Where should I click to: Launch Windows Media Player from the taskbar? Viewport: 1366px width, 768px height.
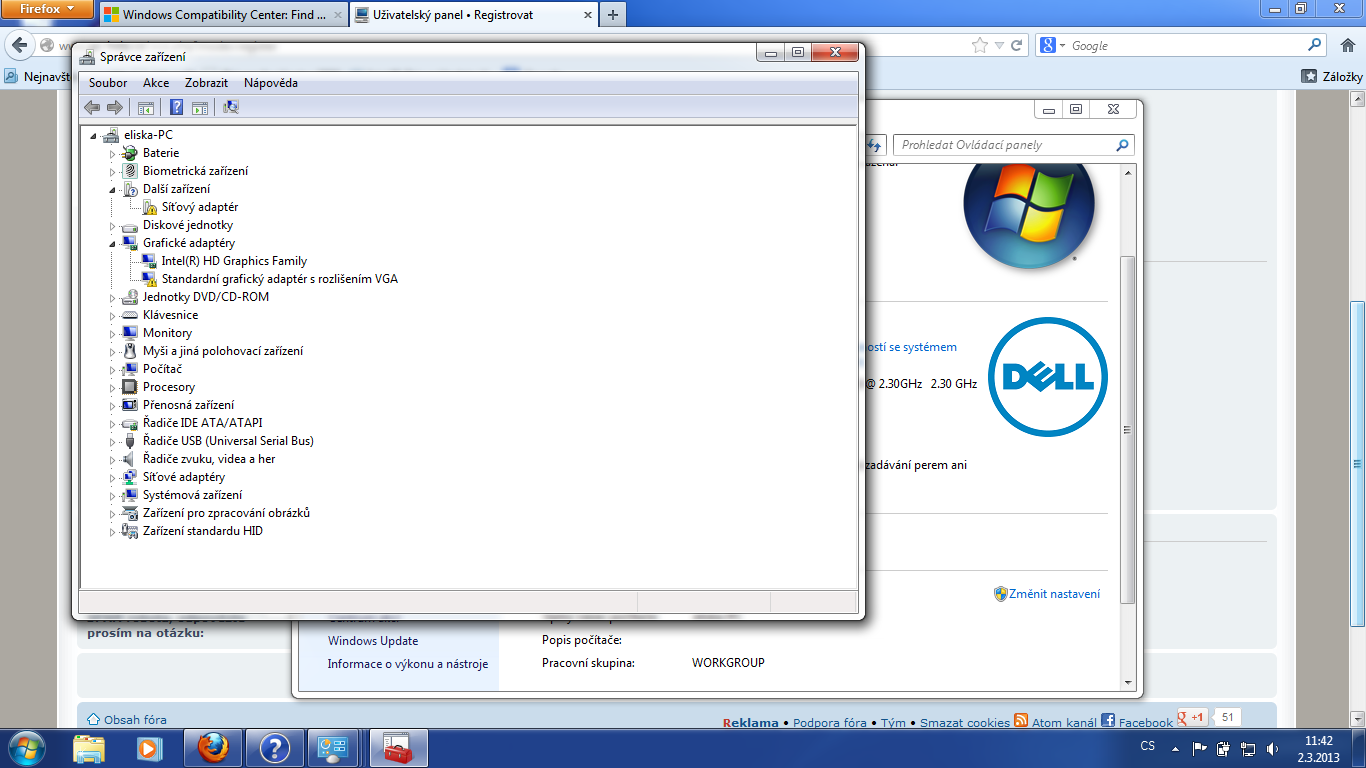(149, 747)
